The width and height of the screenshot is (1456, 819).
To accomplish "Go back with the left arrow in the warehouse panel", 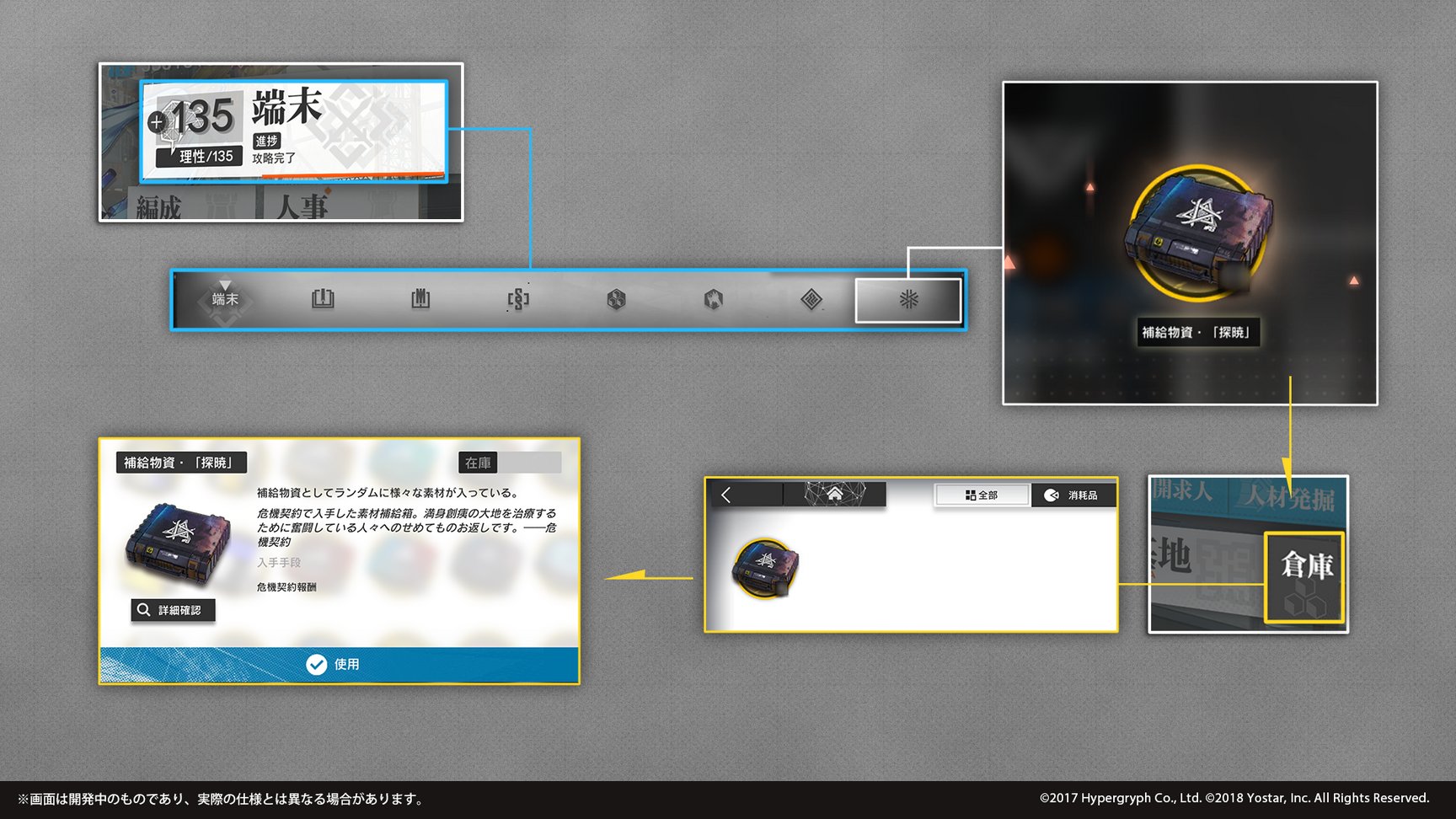I will click(726, 495).
